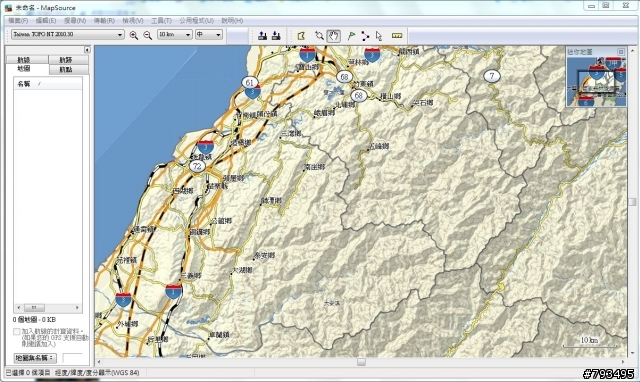Click the map horizontal scrollbar thumb
The height and width of the screenshot is (382, 640).
361,362
